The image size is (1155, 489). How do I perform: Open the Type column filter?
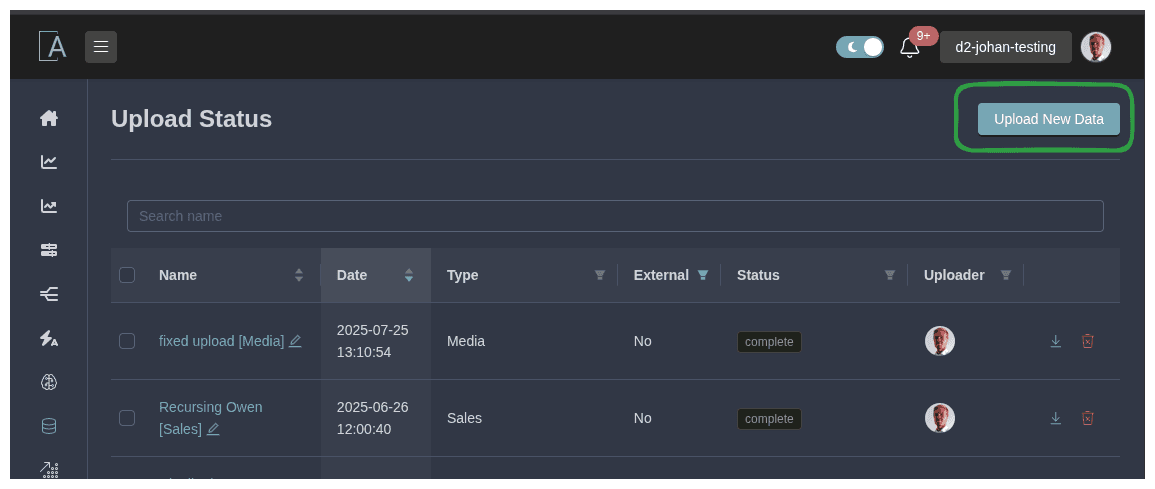pyautogui.click(x=600, y=275)
